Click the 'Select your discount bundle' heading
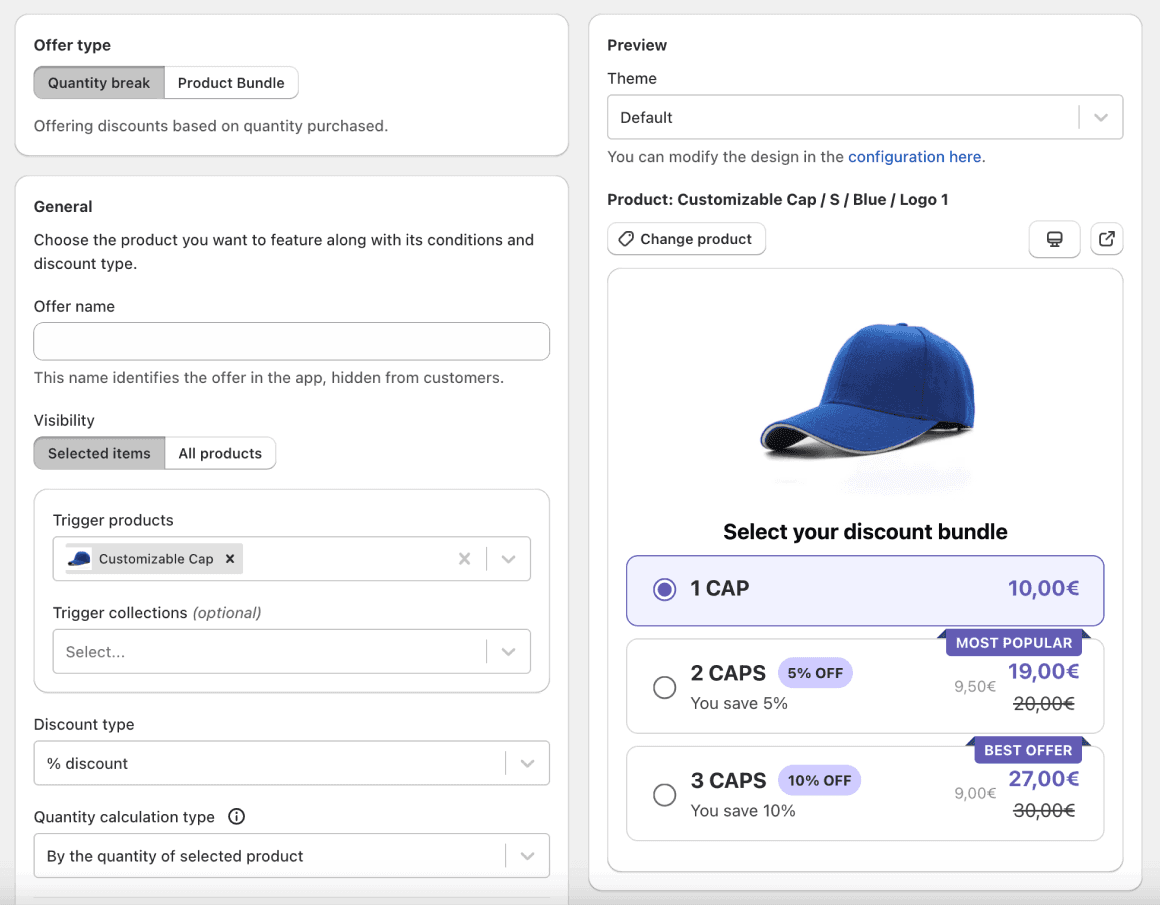Image resolution: width=1160 pixels, height=905 pixels. (x=865, y=531)
